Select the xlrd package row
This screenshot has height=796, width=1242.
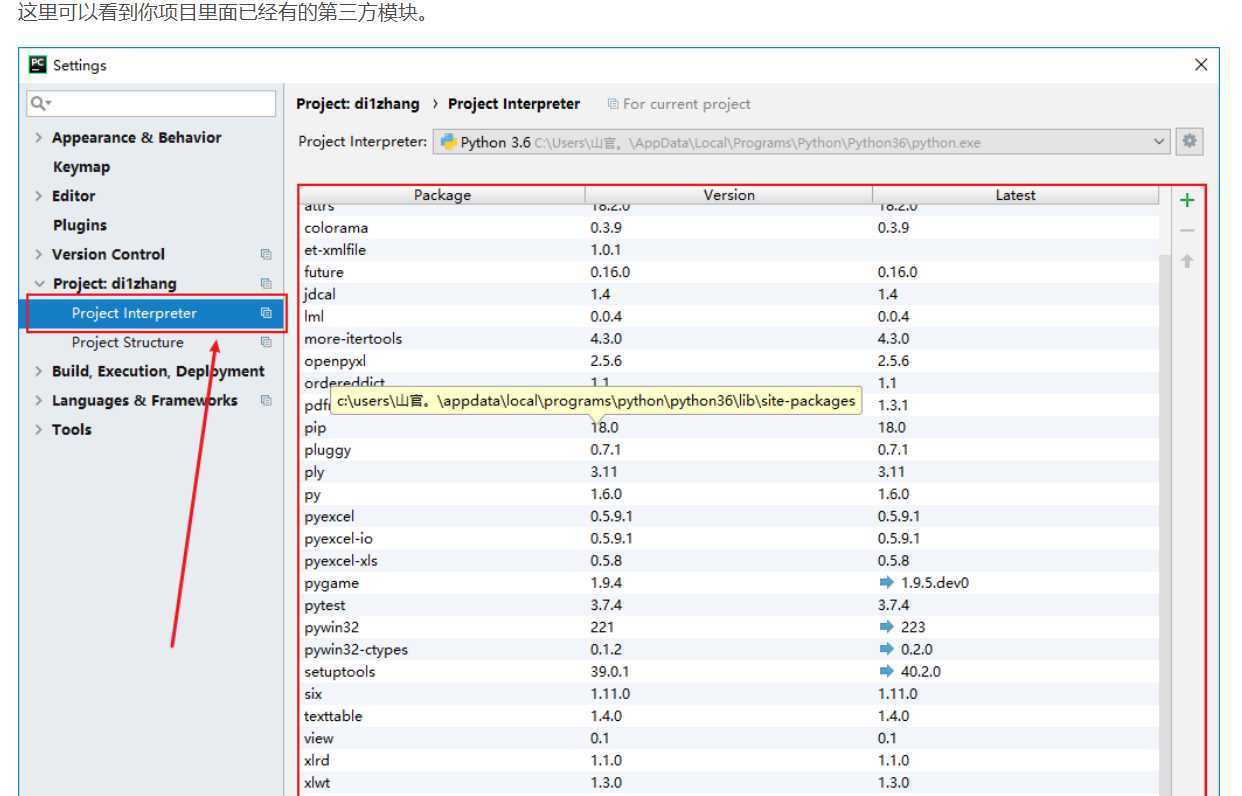[x=729, y=760]
